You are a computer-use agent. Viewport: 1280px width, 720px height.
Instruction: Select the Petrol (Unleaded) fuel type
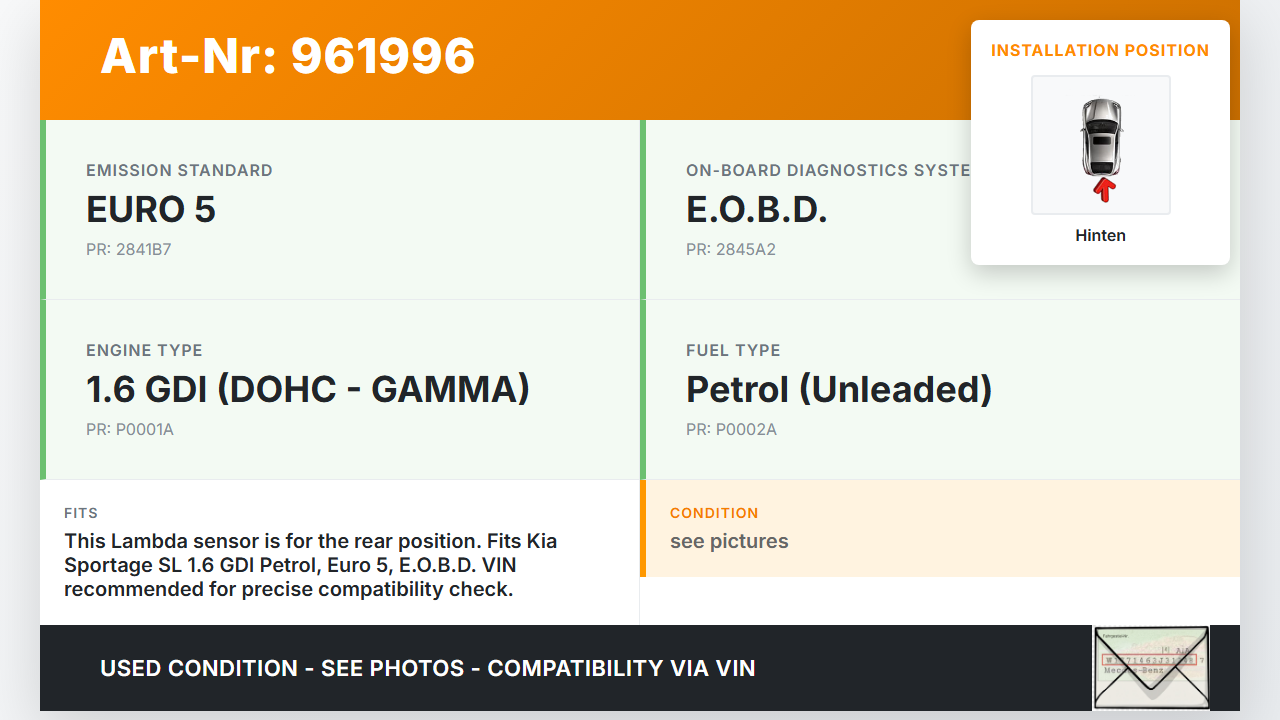click(839, 390)
